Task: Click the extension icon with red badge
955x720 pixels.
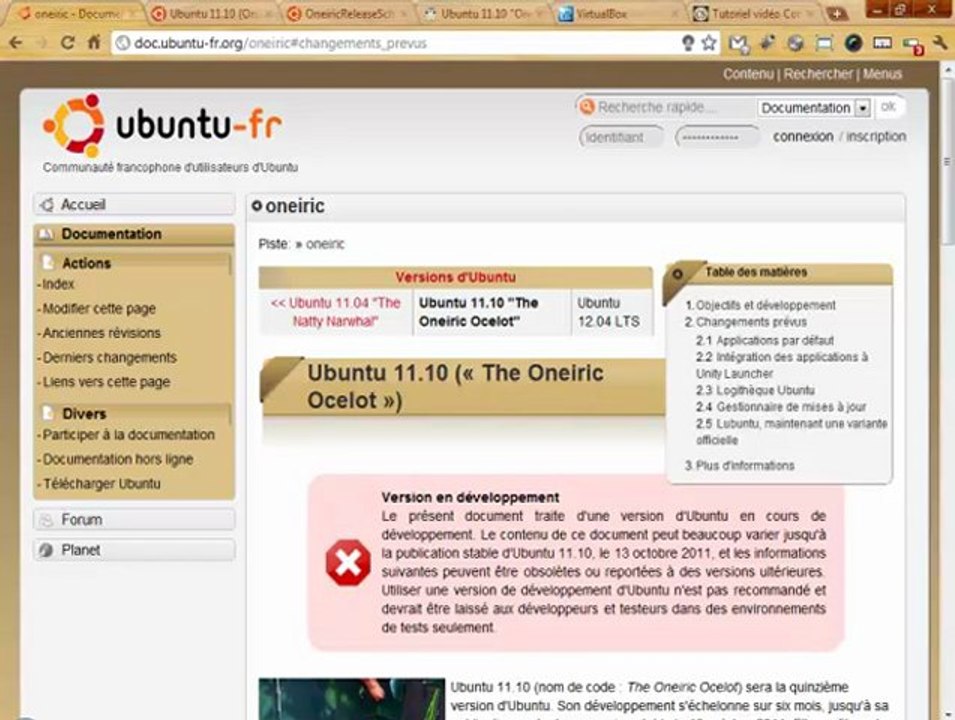Action: [x=913, y=44]
